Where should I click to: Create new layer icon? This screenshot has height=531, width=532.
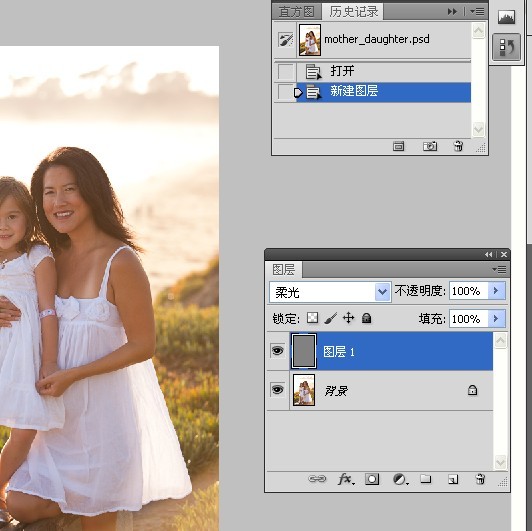[x=453, y=479]
